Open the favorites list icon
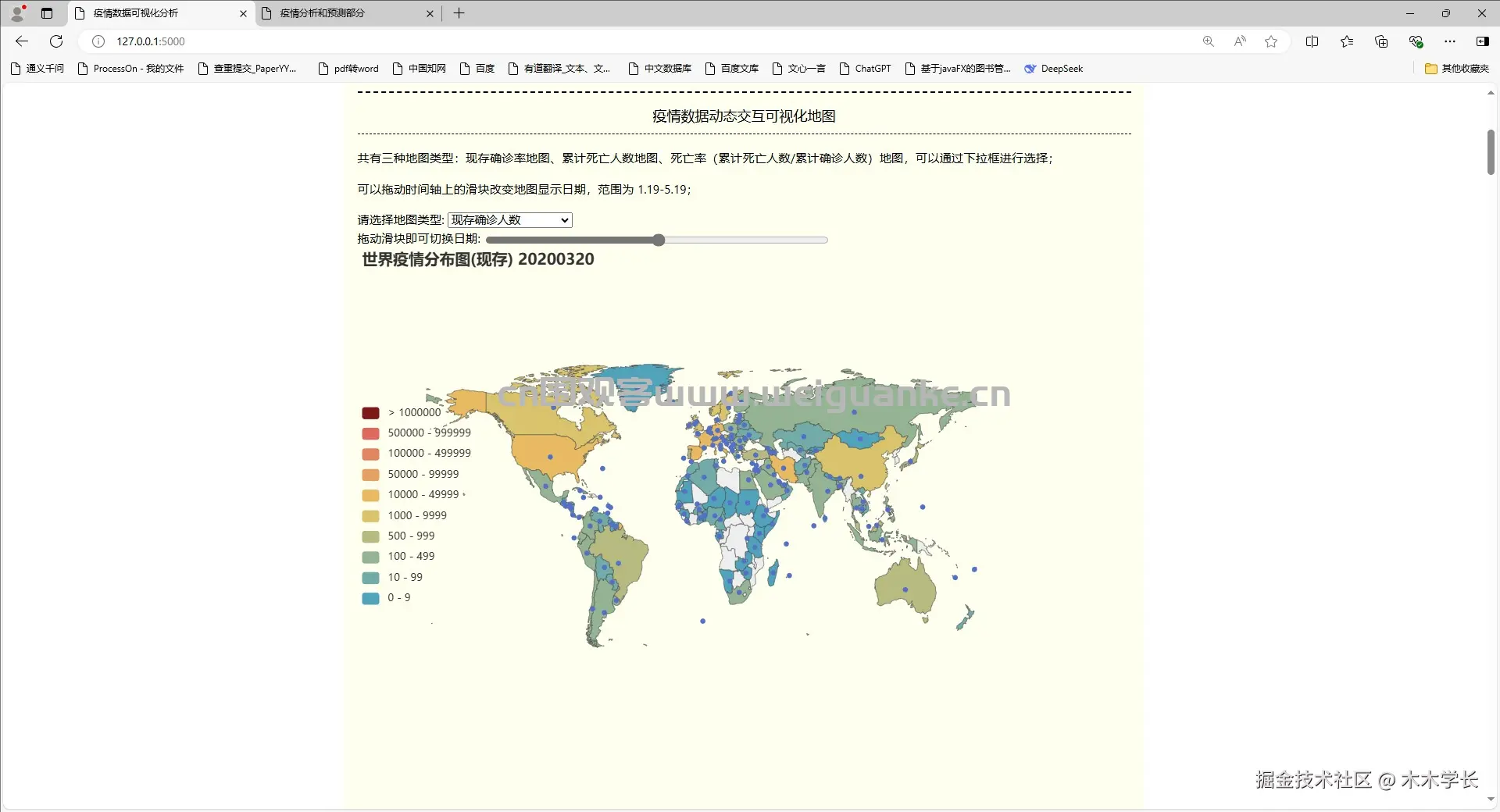Image resolution: width=1500 pixels, height=812 pixels. tap(1347, 41)
